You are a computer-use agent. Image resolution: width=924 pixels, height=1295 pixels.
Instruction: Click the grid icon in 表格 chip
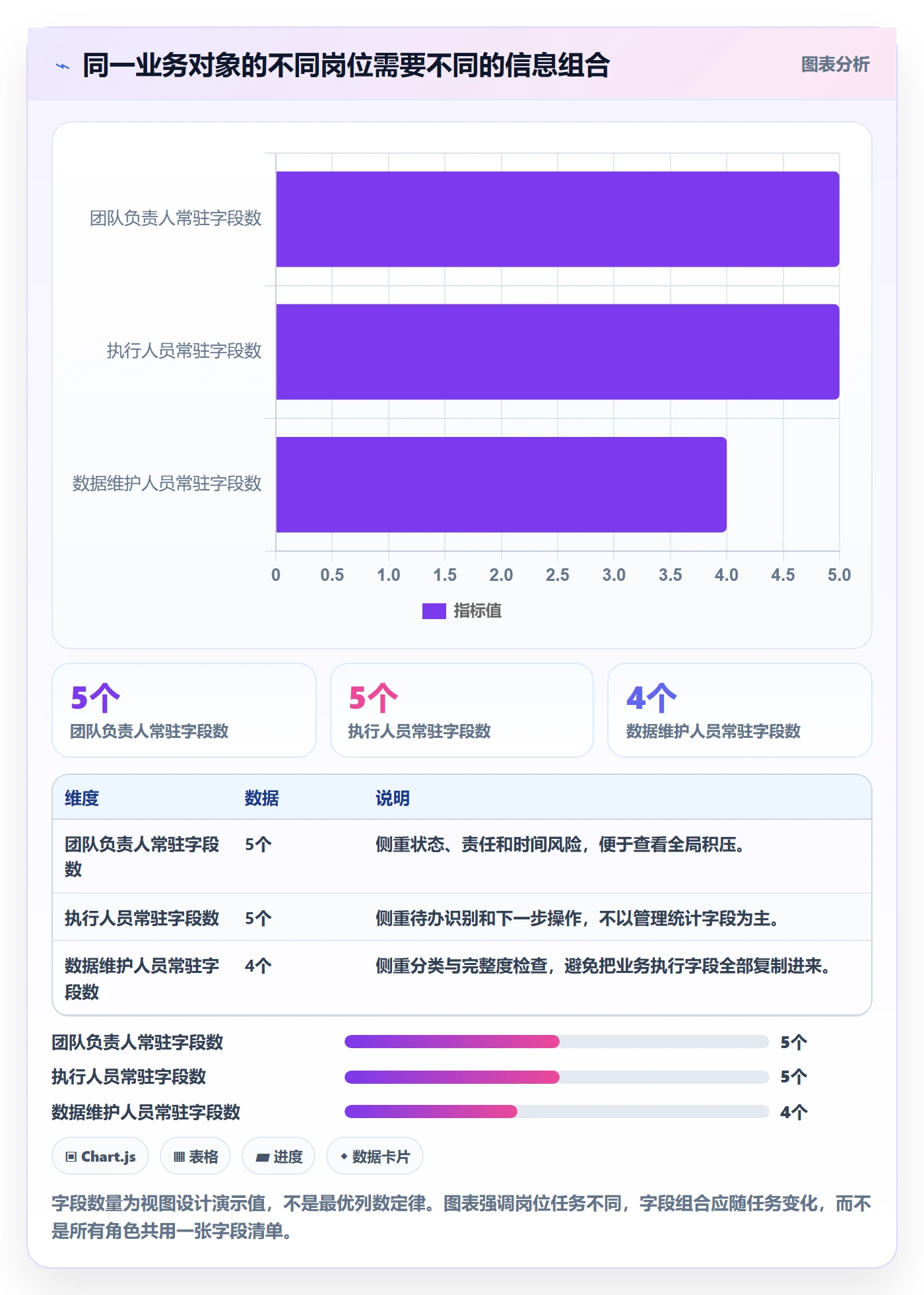179,1156
